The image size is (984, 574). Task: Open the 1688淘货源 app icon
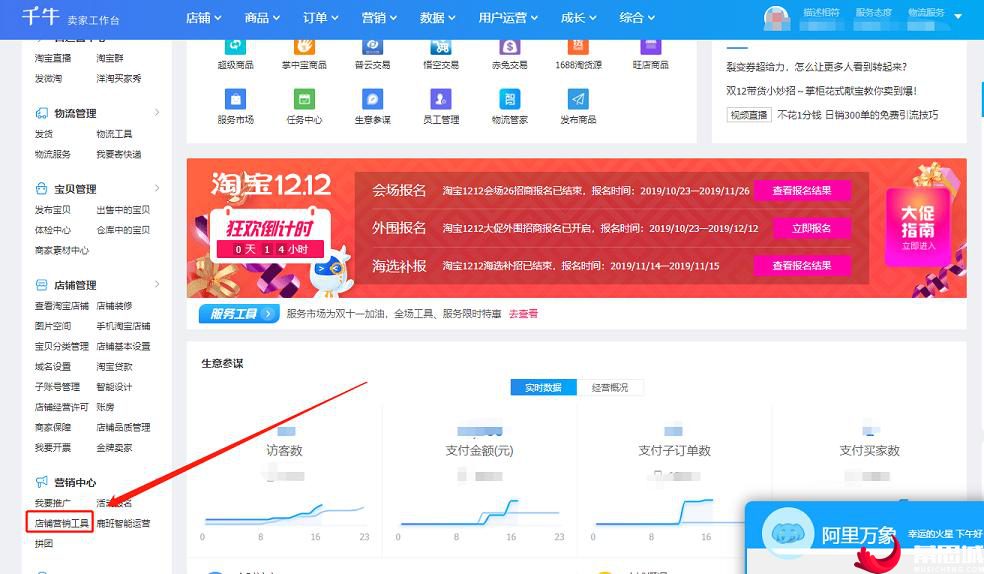click(578, 47)
